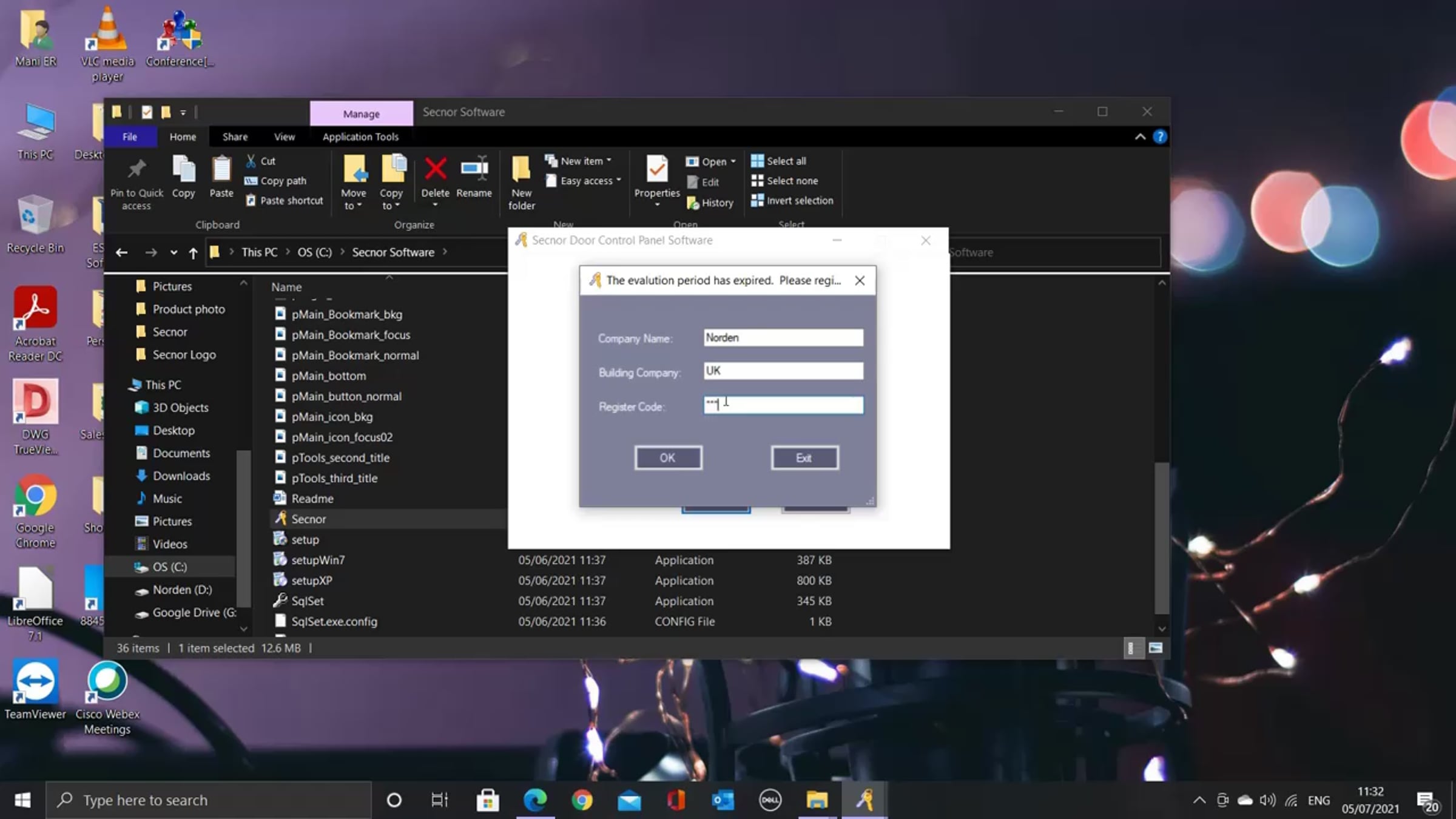Image resolution: width=1456 pixels, height=819 pixels.
Task: Switch to the View ribbon tab
Action: [x=284, y=136]
